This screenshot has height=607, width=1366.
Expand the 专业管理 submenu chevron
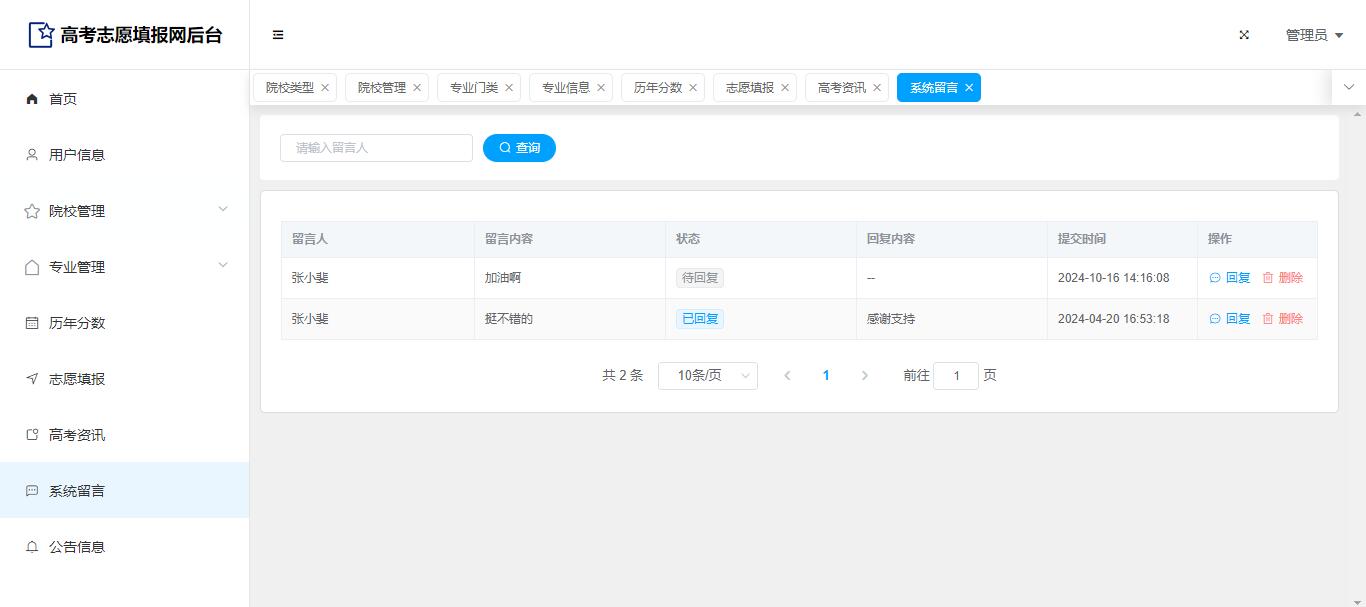(223, 266)
